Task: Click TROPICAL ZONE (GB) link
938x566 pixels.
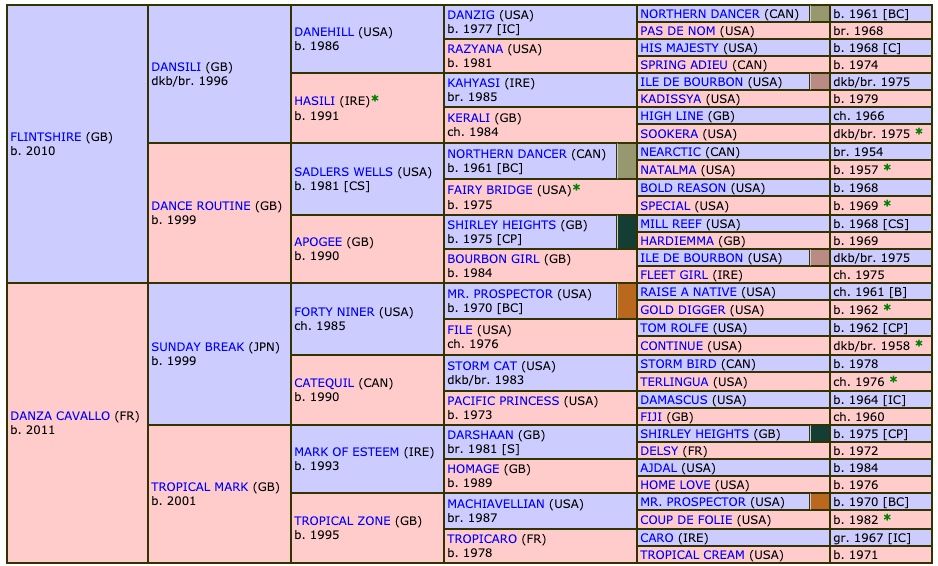Action: 342,521
